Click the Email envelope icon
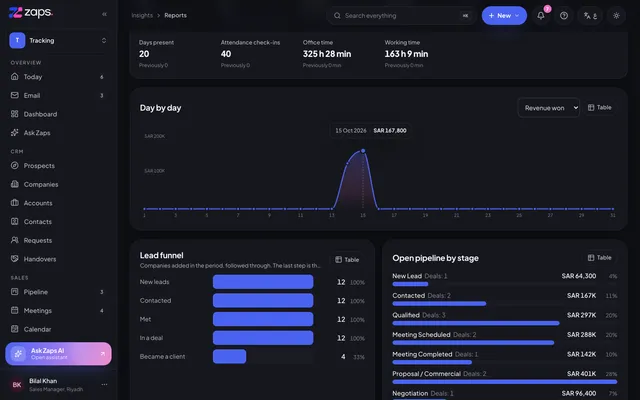 (x=15, y=95)
